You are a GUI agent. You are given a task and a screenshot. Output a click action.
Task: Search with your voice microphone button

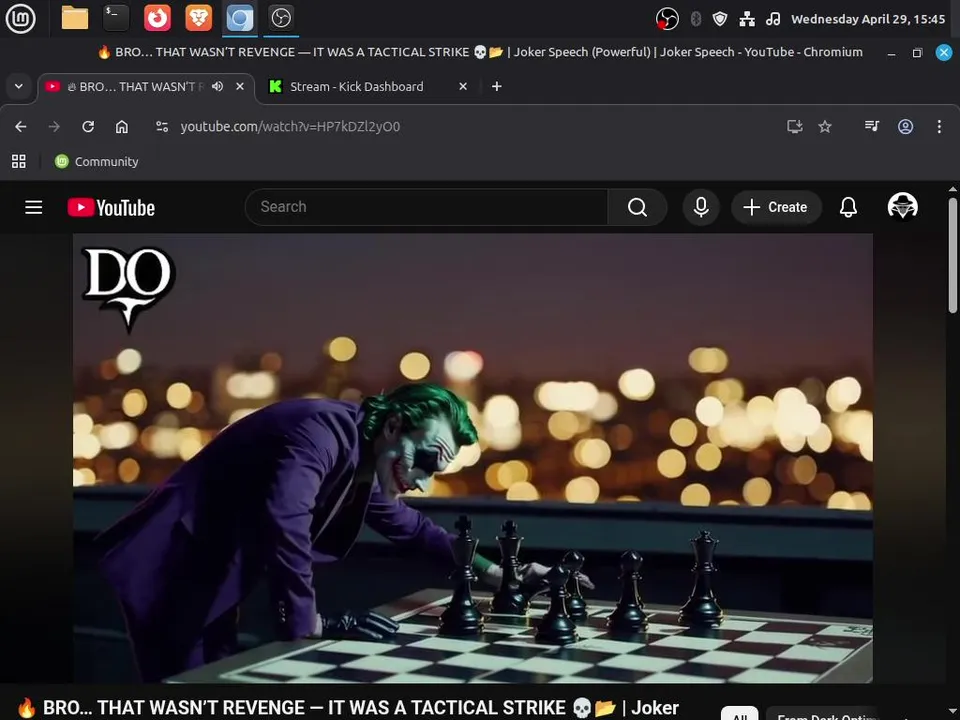(701, 208)
